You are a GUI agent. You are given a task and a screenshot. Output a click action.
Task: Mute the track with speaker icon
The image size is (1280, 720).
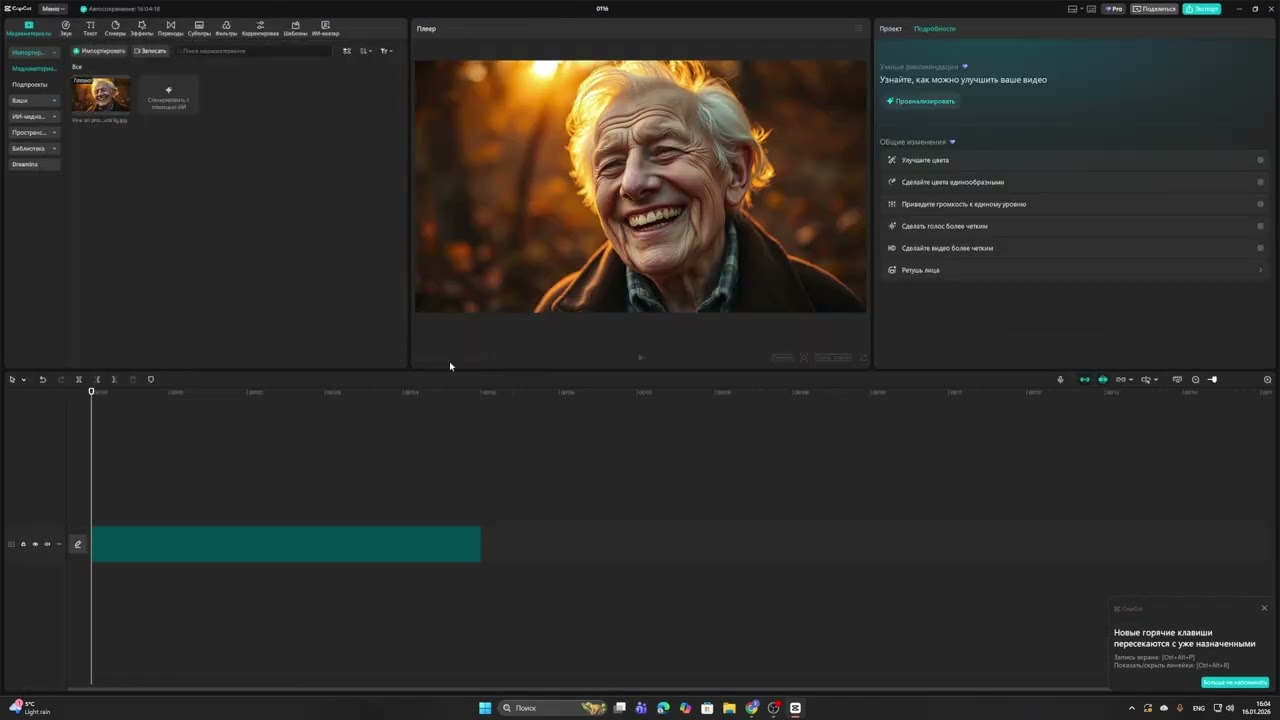point(47,544)
